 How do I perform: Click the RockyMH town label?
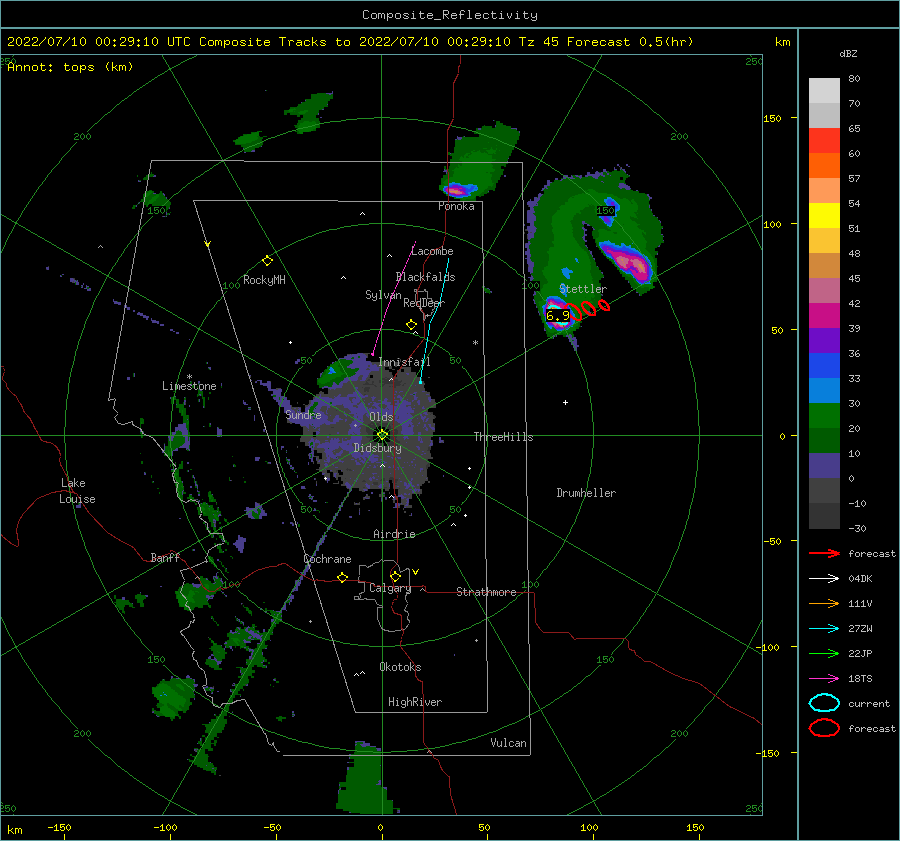click(264, 280)
